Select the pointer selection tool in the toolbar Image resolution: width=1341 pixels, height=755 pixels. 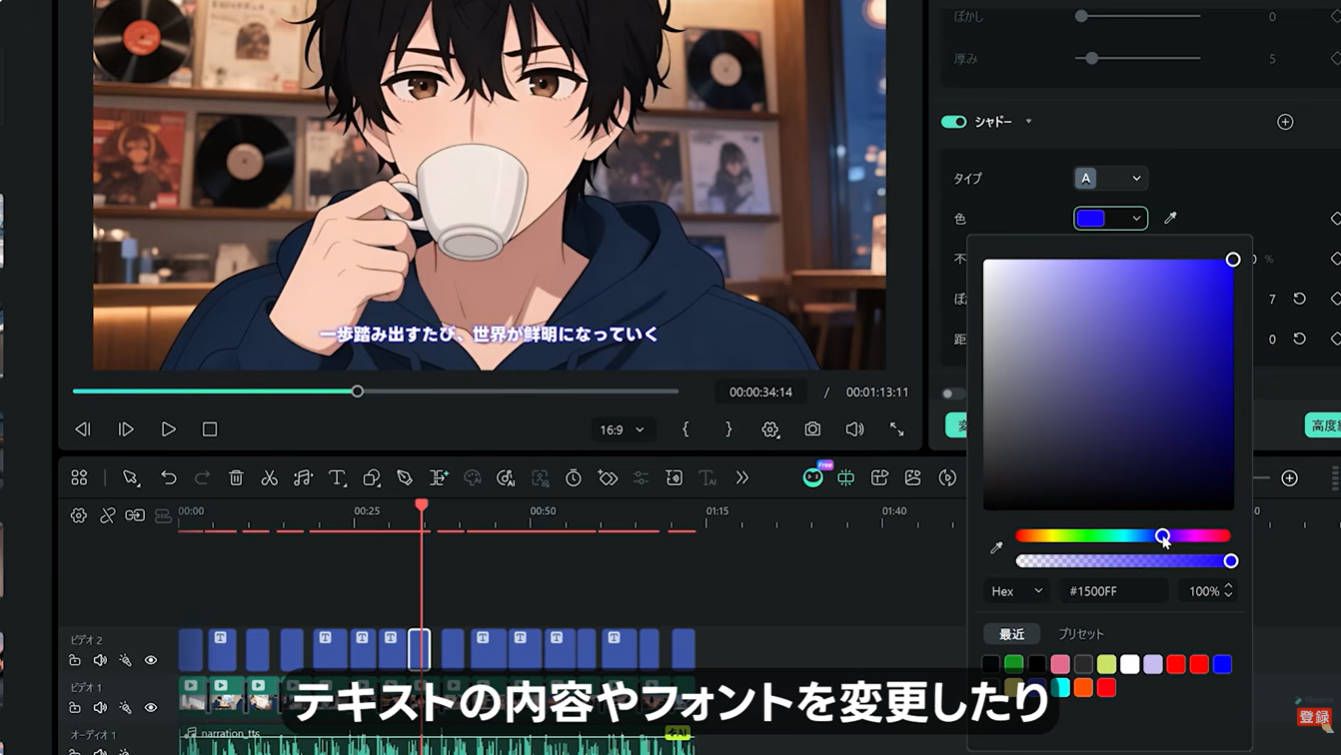131,478
